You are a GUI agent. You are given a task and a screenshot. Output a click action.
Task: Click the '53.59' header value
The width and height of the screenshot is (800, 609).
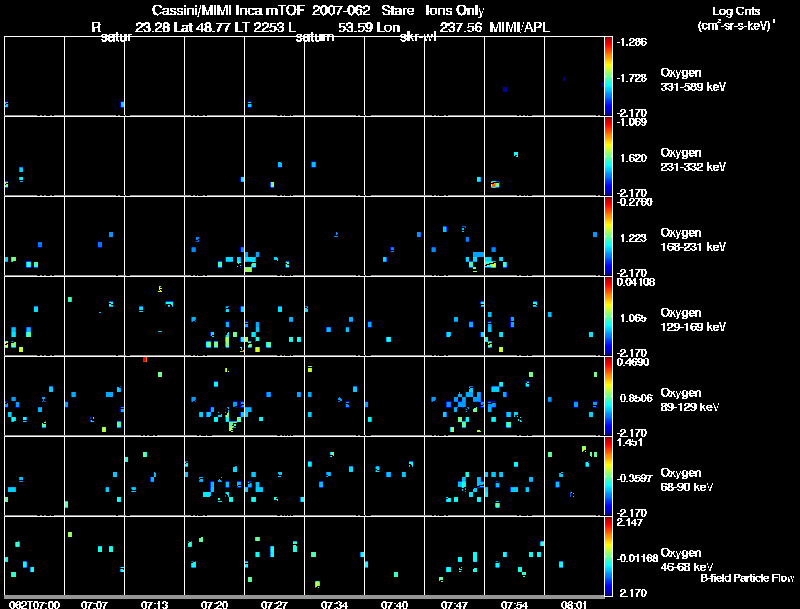354,27
